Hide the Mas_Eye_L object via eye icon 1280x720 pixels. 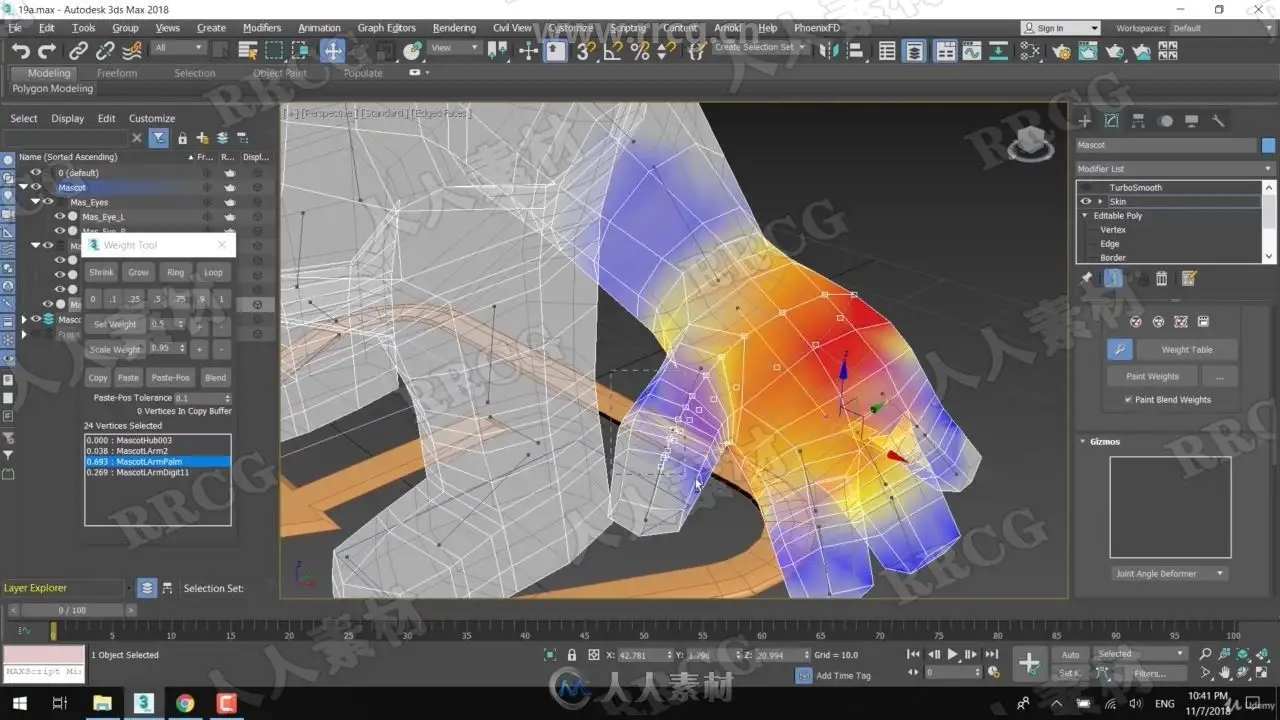[60, 217]
